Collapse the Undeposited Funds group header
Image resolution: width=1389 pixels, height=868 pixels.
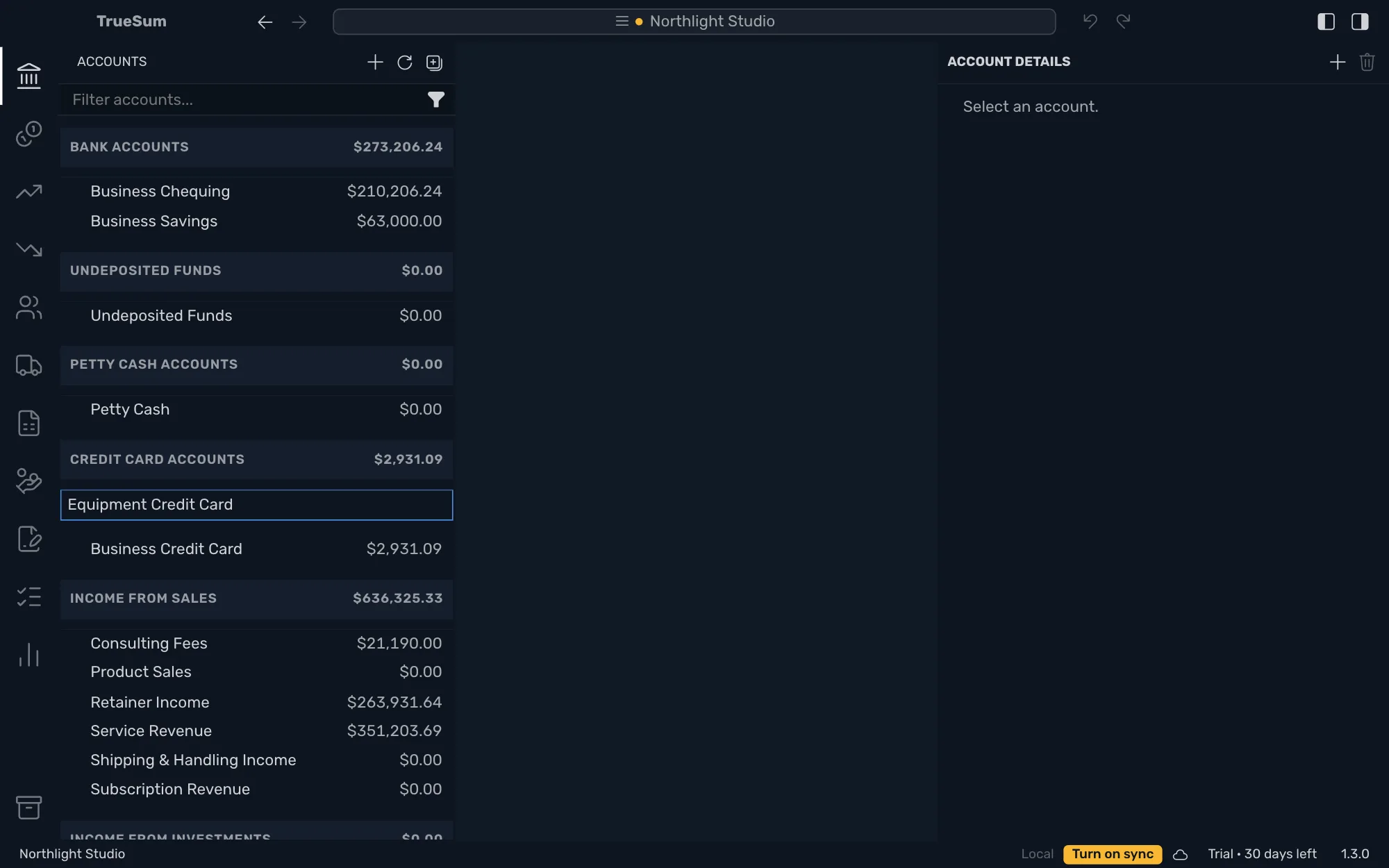point(256,271)
